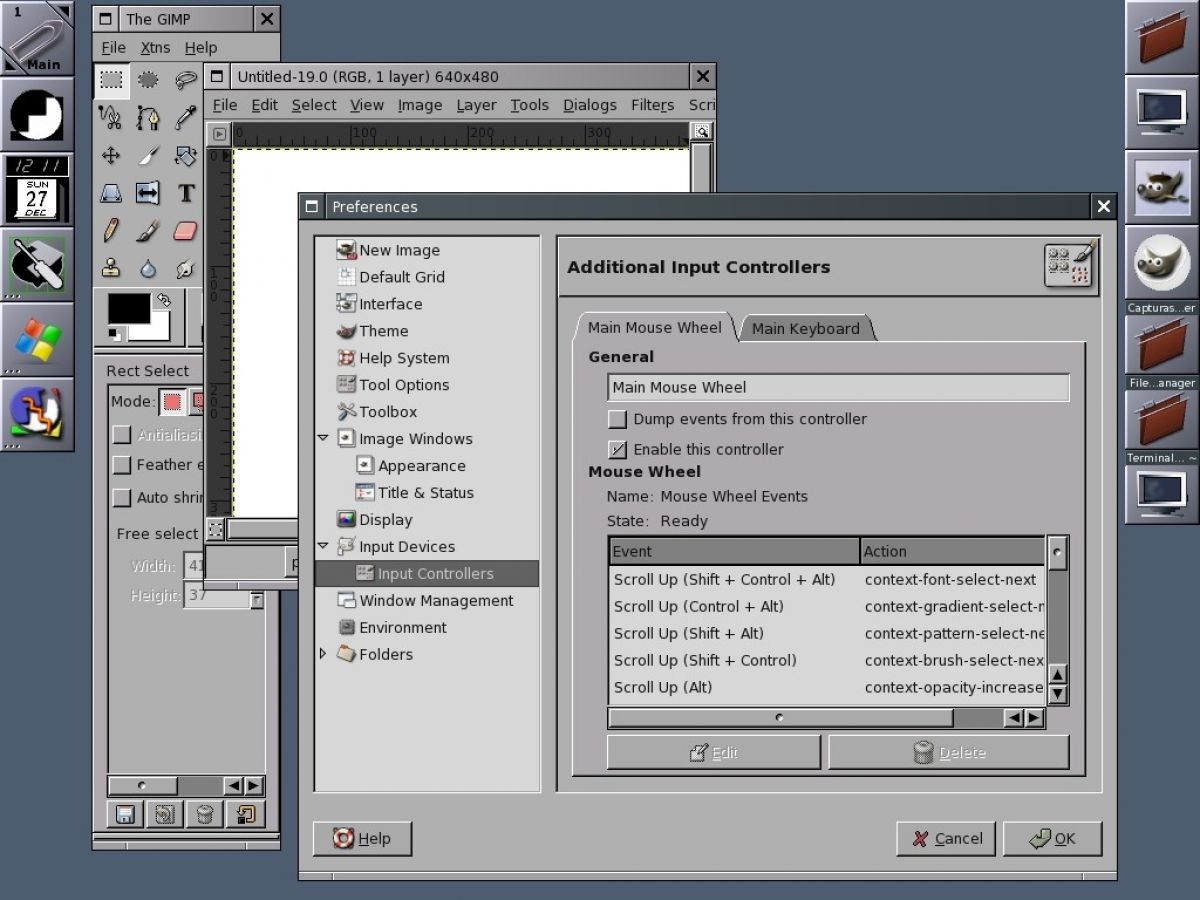Image resolution: width=1200 pixels, height=900 pixels.
Task: Select the Paintbrush tool
Action: click(148, 231)
